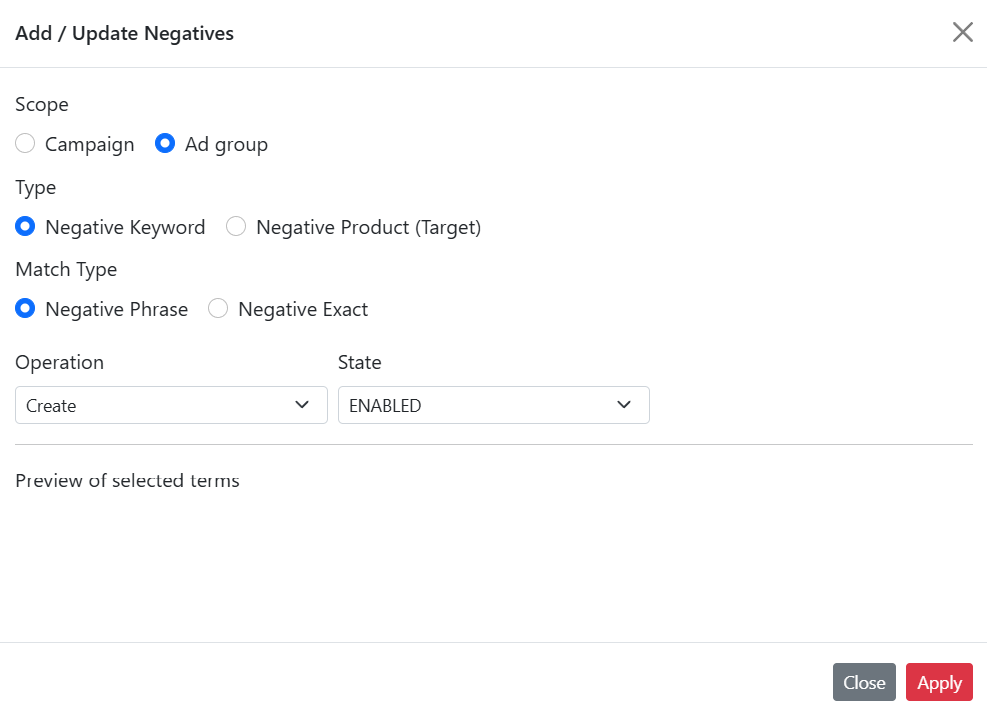The width and height of the screenshot is (987, 719).
Task: Click the 'Preview of selected terms' heading
Action: click(x=127, y=481)
